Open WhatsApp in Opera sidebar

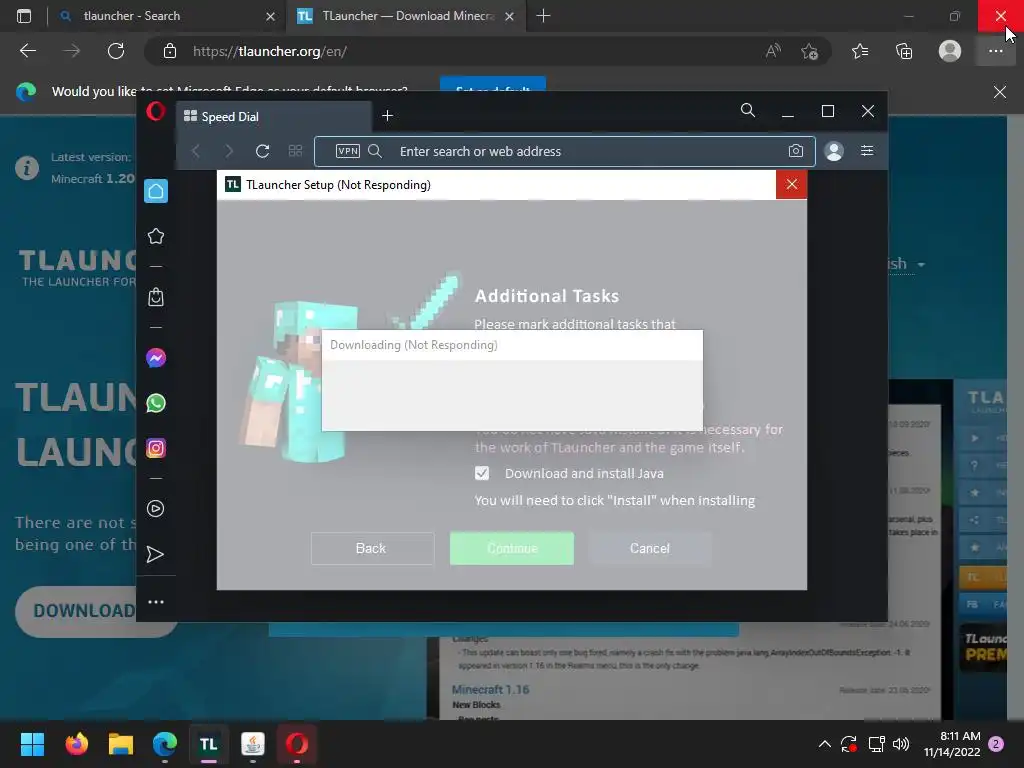click(155, 403)
